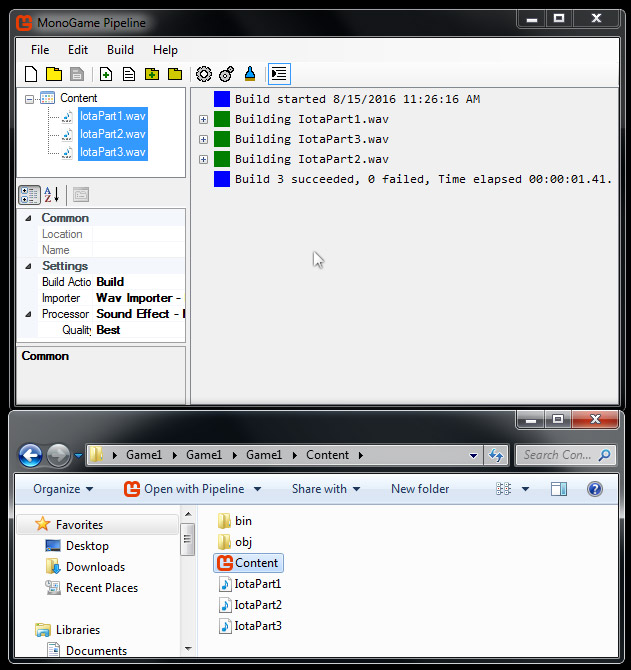
Task: Click the Clean broom icon
Action: pos(249,74)
